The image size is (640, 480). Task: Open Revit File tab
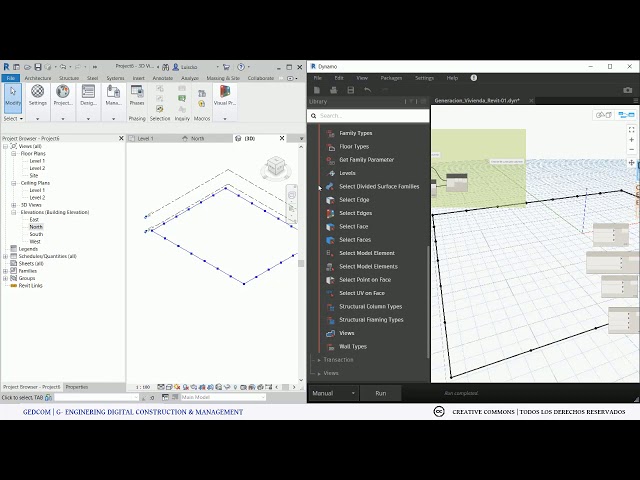point(11,78)
